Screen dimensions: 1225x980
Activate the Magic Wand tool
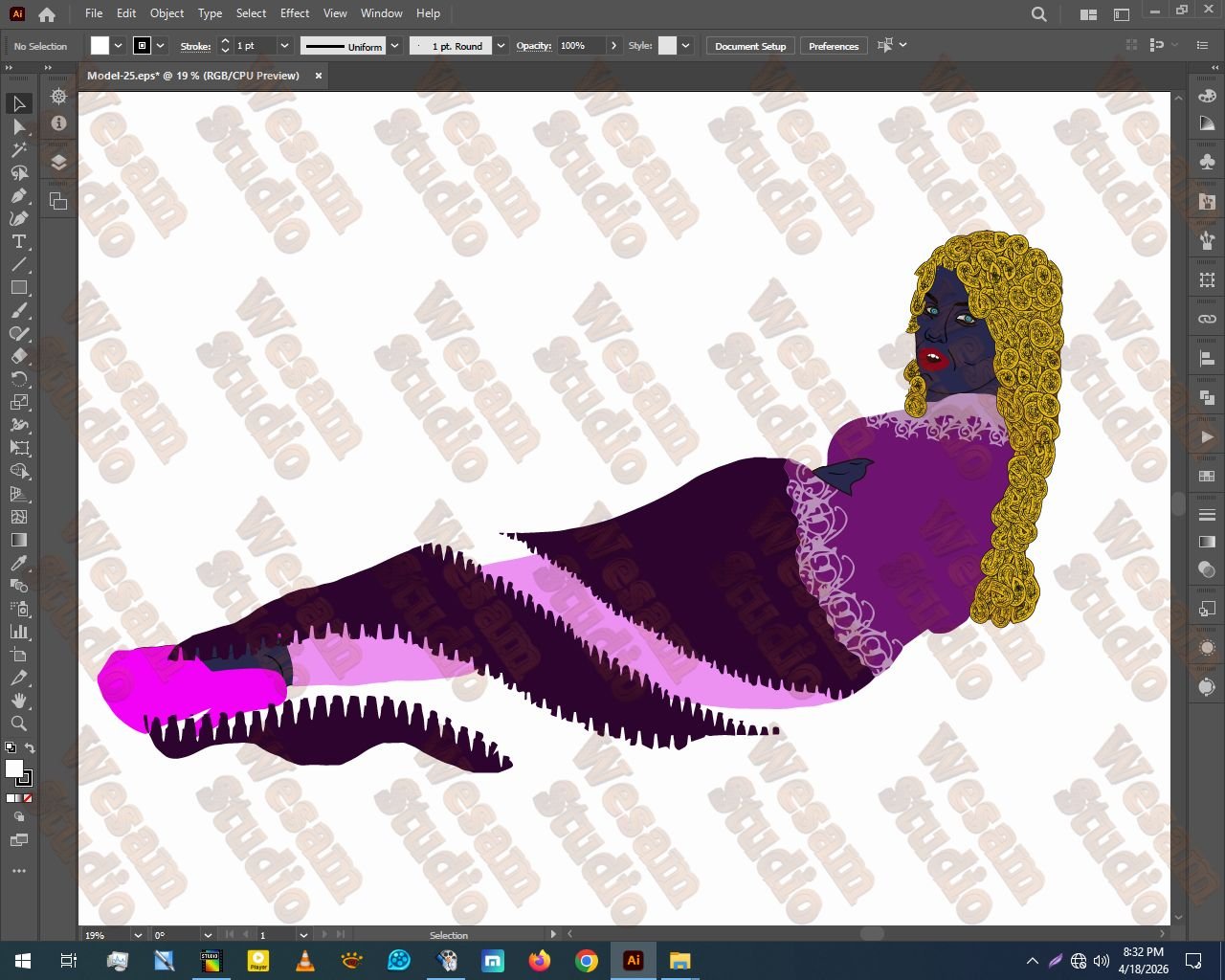point(18,149)
